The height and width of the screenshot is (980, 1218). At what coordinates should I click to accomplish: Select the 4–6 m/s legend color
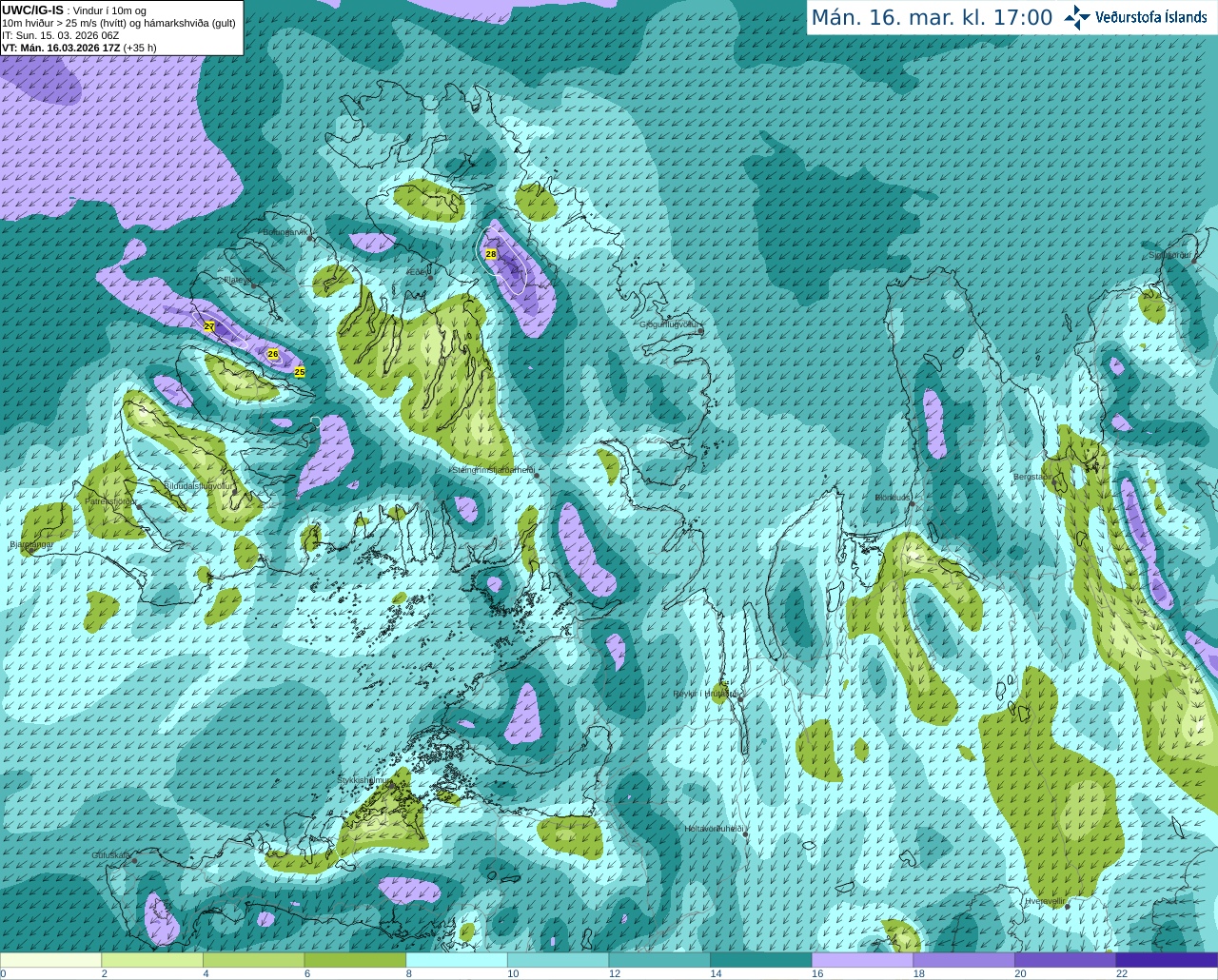253,960
